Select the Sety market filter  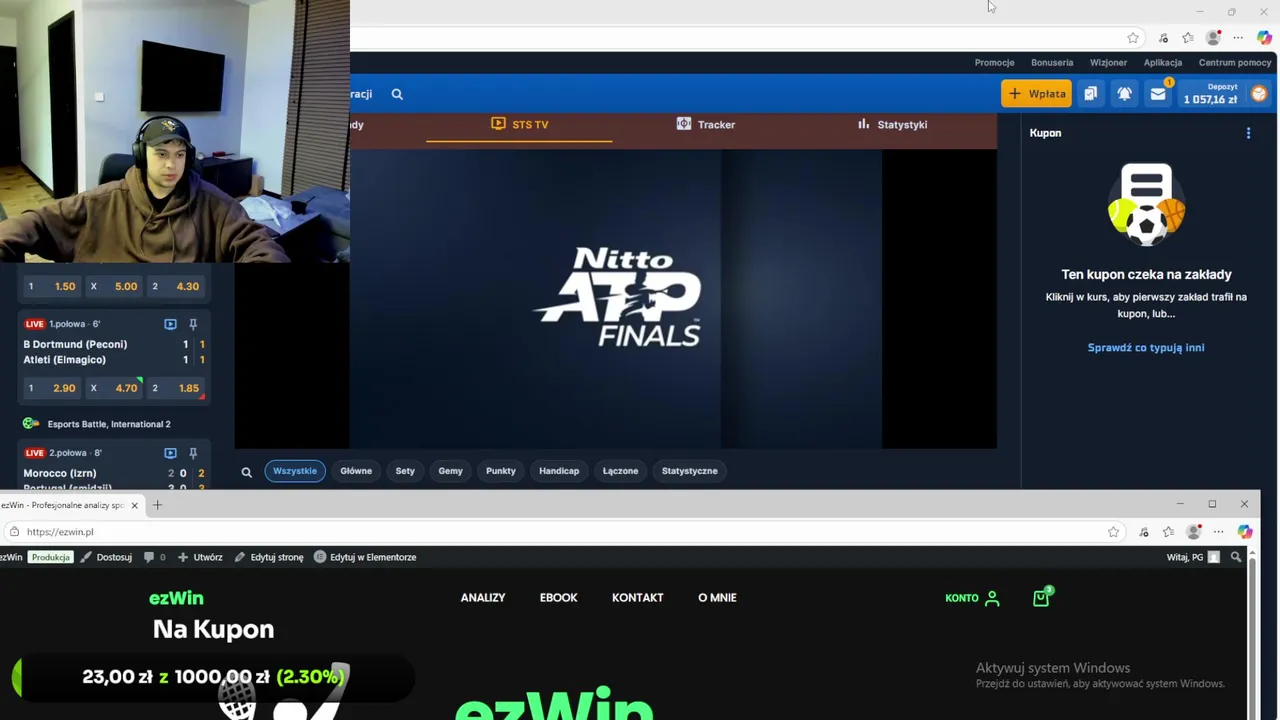[x=405, y=471]
